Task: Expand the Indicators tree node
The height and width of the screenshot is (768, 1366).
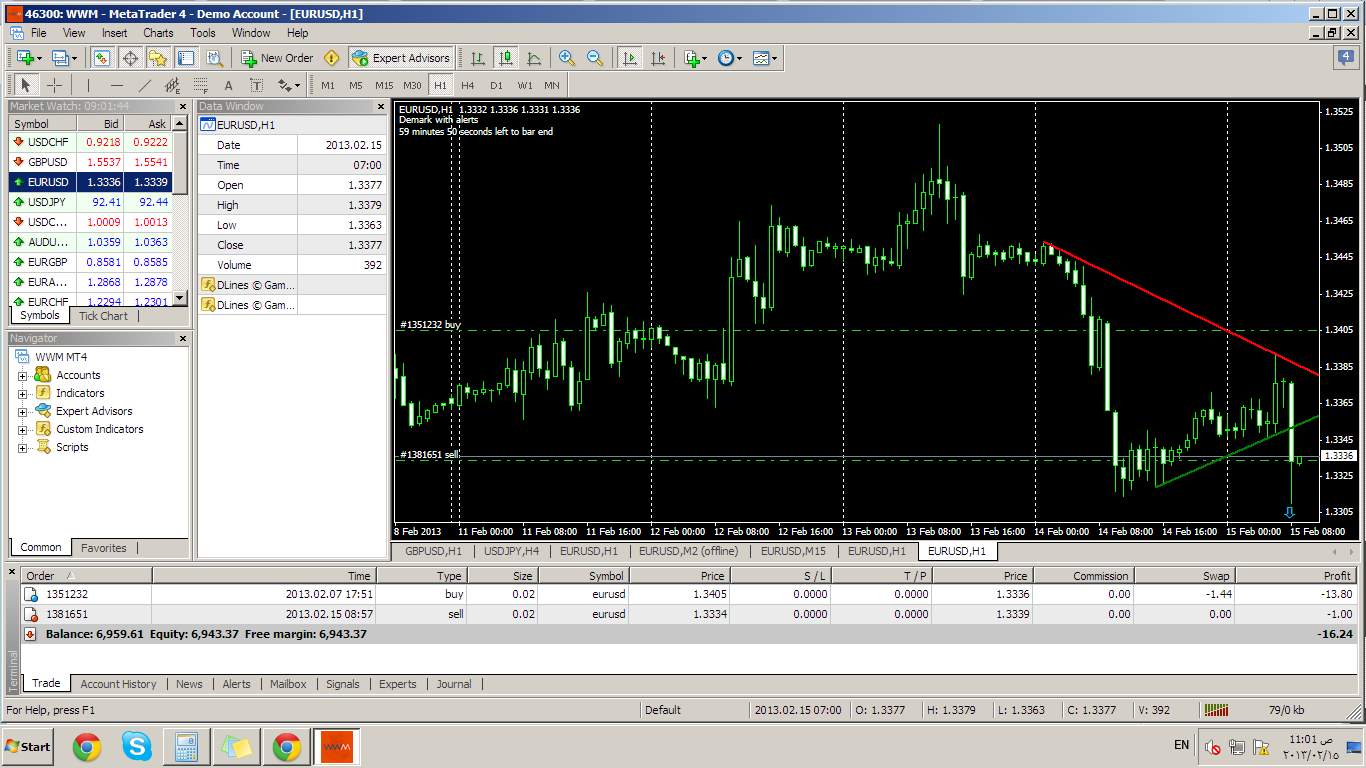Action: (23, 394)
